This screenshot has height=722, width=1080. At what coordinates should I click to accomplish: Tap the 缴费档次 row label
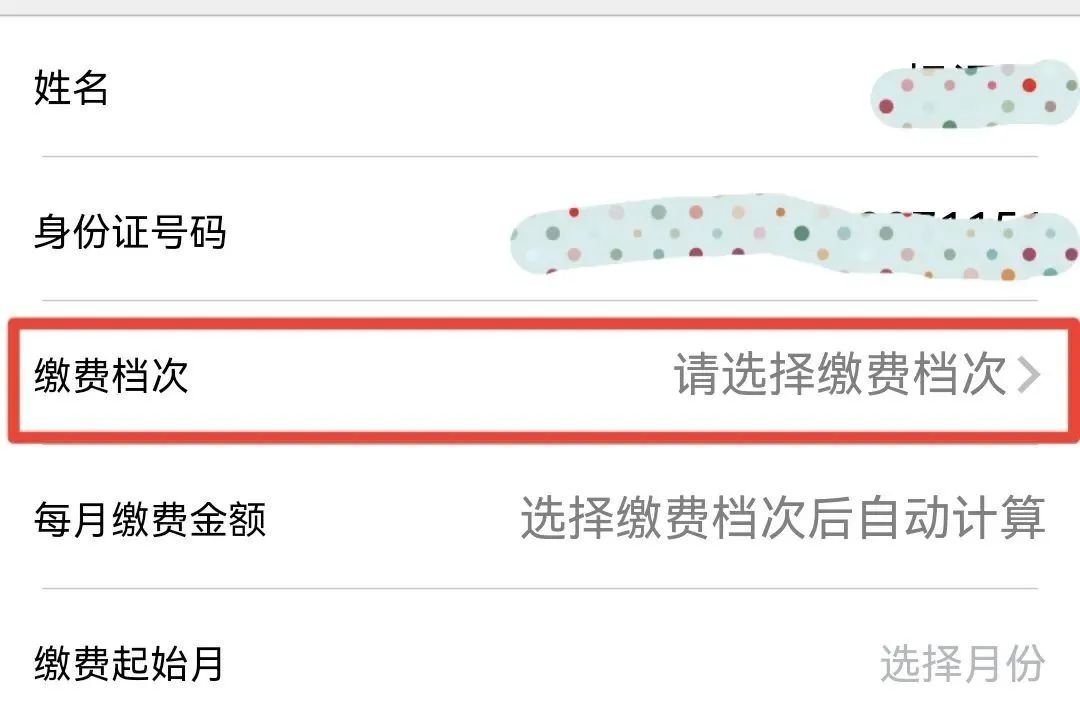pyautogui.click(x=111, y=377)
